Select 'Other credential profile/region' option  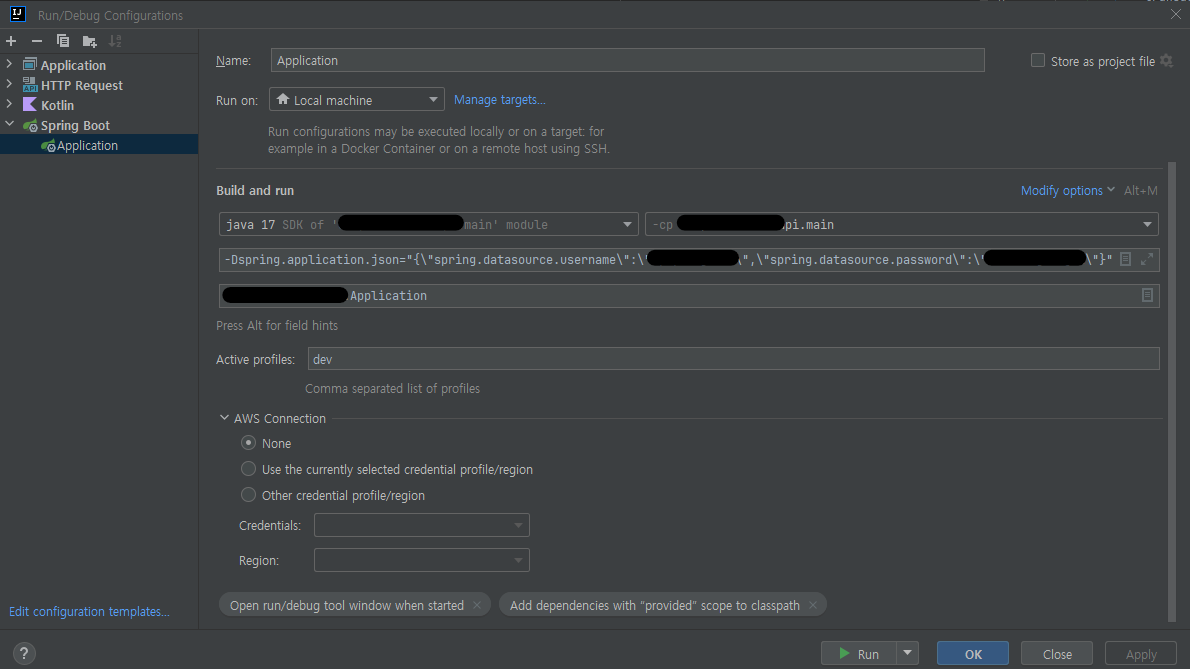tap(248, 495)
